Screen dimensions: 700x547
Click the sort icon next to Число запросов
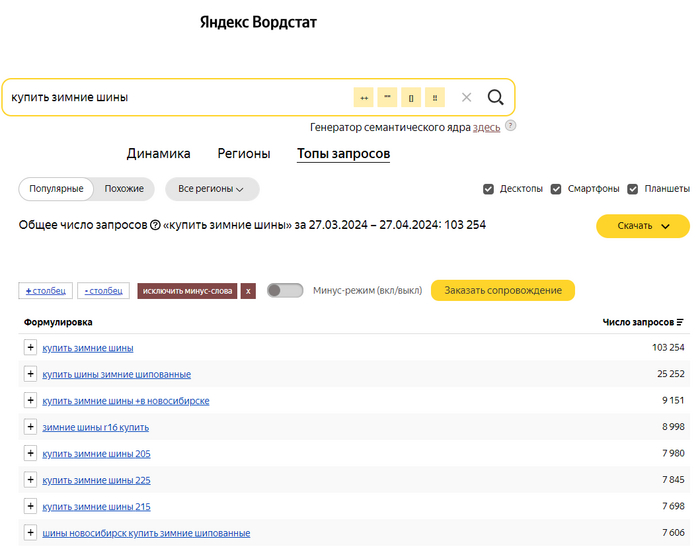point(680,323)
